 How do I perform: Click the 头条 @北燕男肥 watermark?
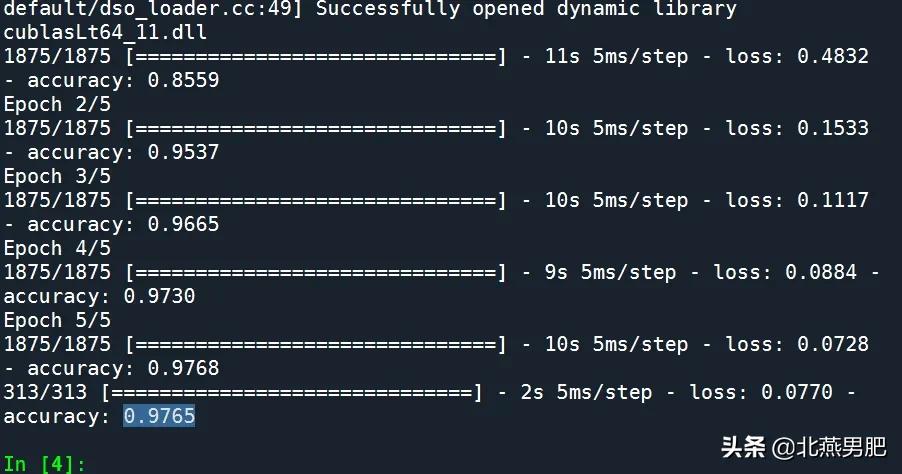799,446
